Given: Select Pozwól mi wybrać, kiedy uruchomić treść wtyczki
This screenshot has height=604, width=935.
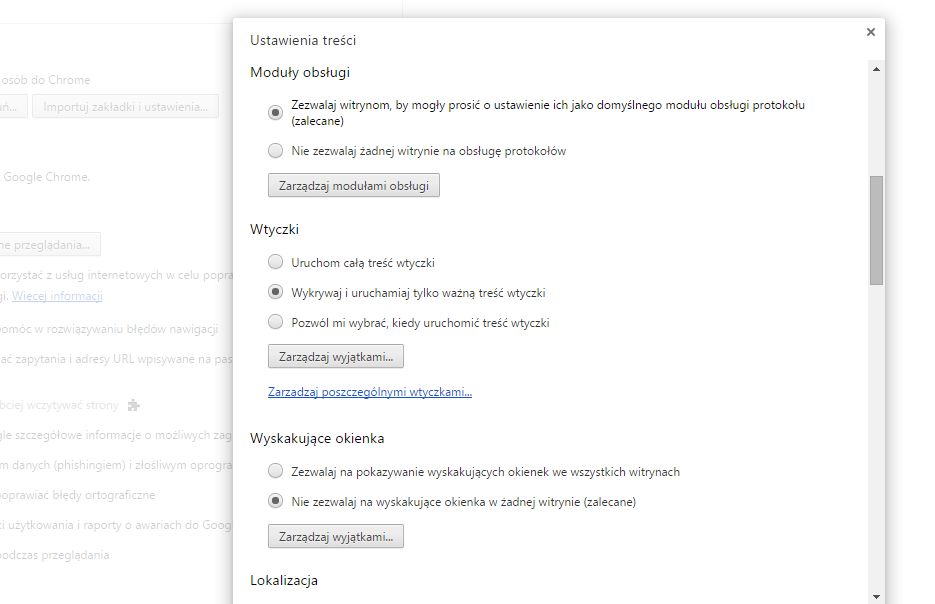Looking at the screenshot, I should [x=275, y=322].
